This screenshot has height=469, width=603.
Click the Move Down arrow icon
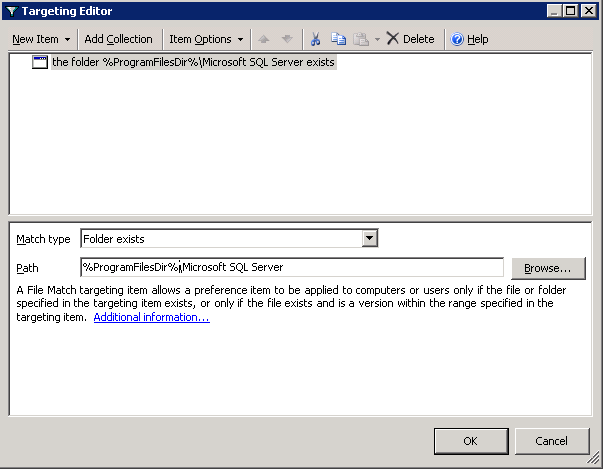(x=287, y=39)
